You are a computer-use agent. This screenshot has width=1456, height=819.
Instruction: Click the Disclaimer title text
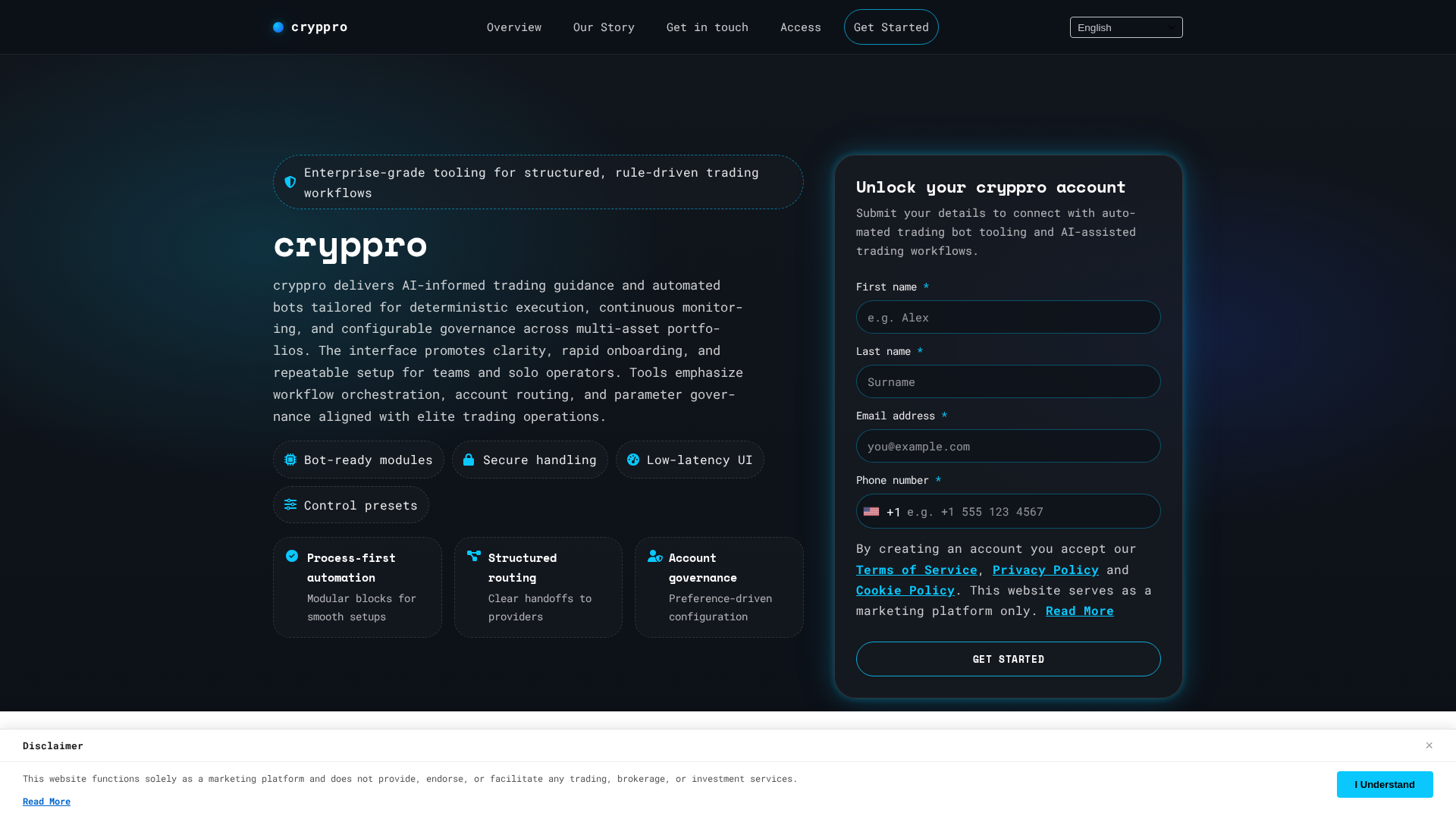tap(53, 745)
